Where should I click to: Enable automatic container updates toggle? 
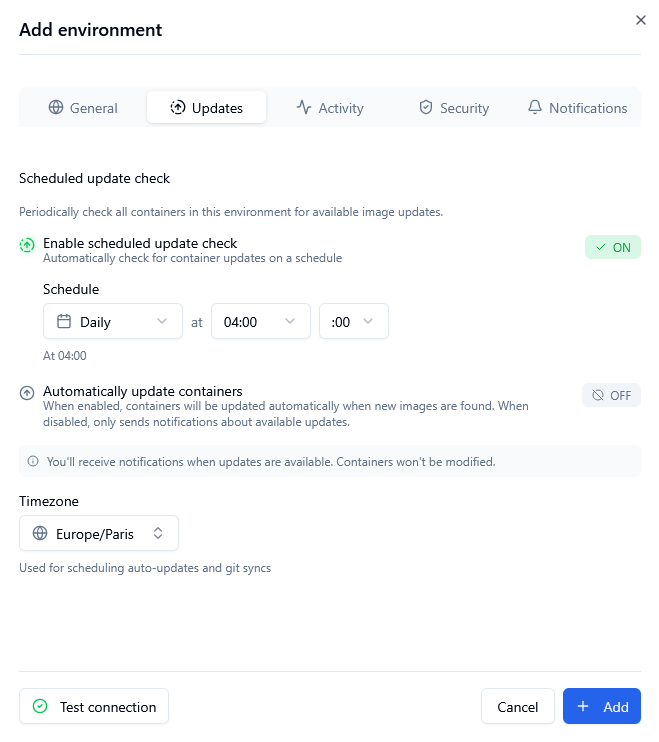click(611, 395)
